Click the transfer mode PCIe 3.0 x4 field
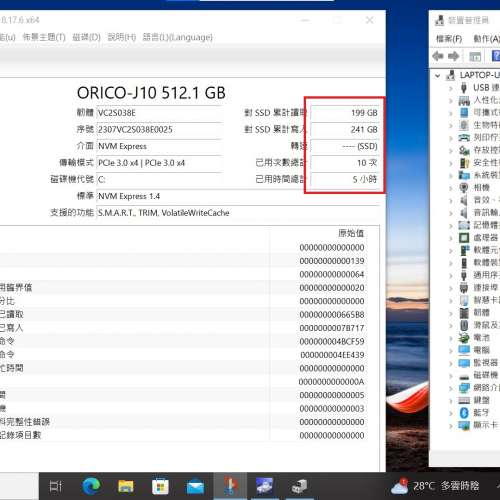Image resolution: width=500 pixels, height=500 pixels. [x=159, y=163]
